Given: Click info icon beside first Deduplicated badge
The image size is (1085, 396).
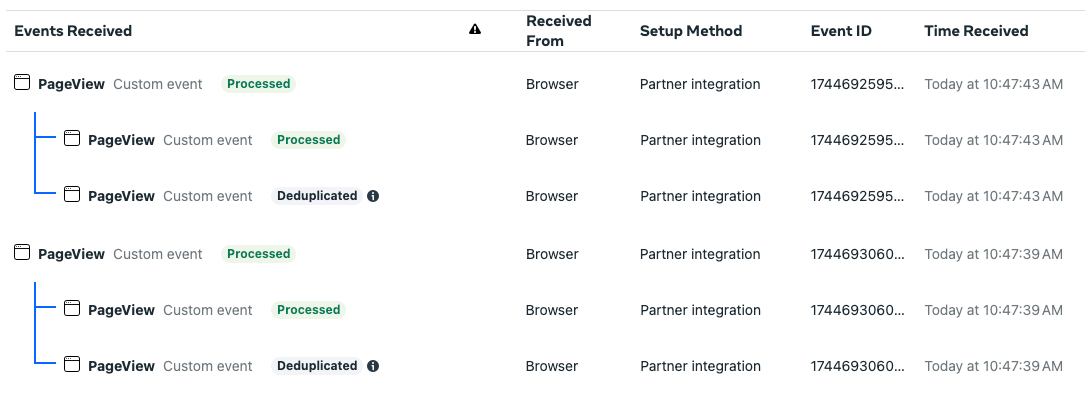Looking at the screenshot, I should pyautogui.click(x=373, y=196).
